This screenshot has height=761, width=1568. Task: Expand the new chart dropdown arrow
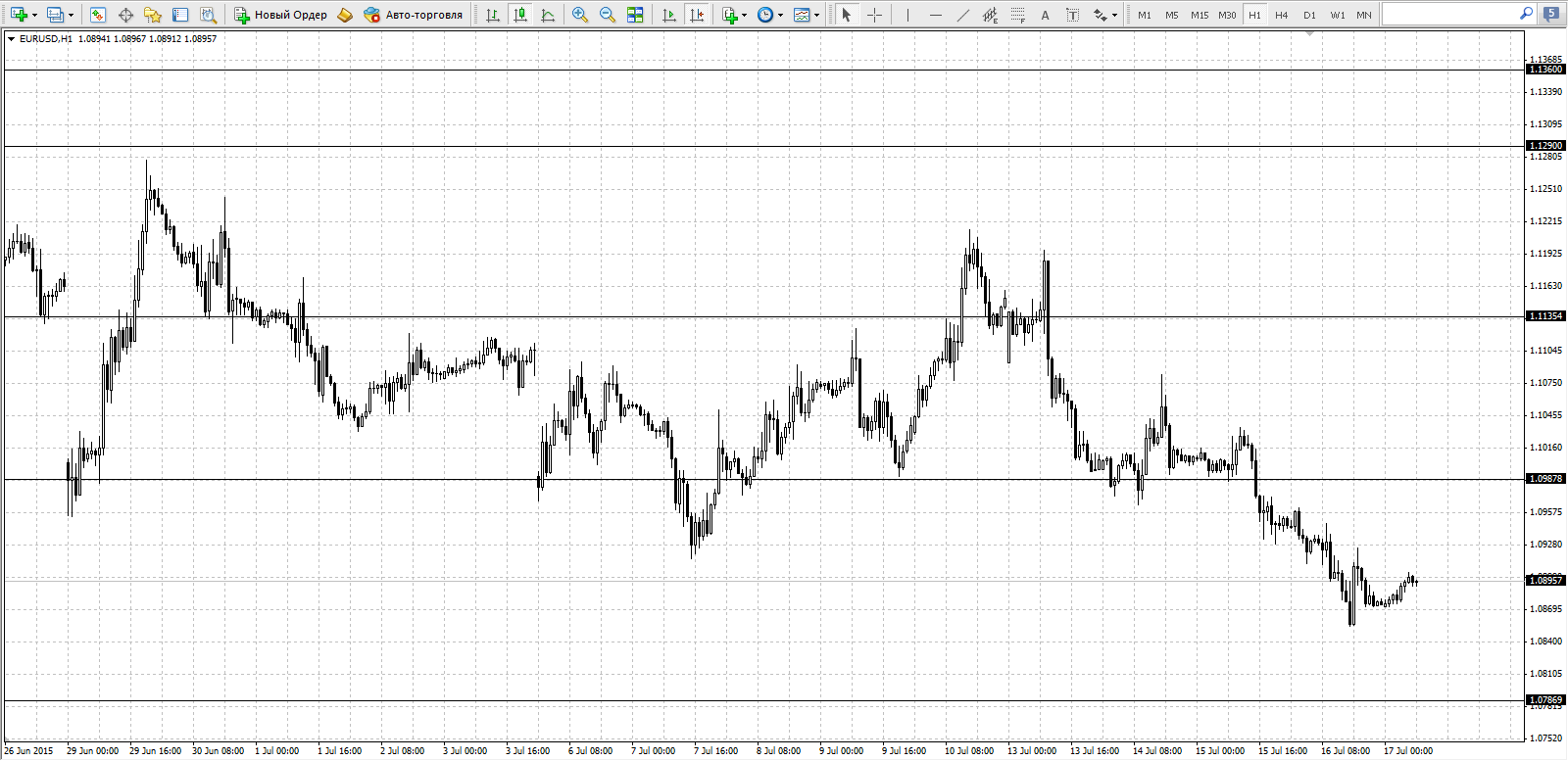(x=34, y=15)
